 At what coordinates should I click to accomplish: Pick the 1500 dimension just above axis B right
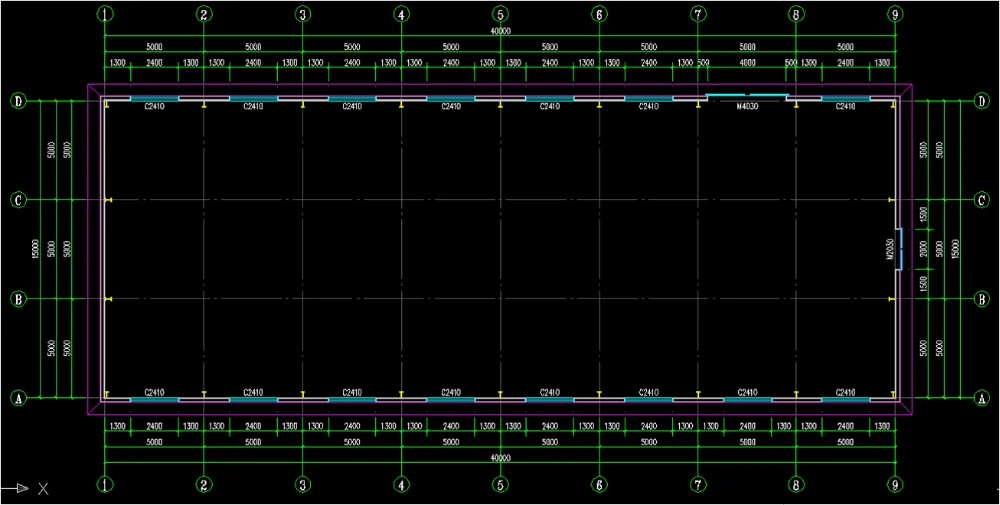pos(923,284)
